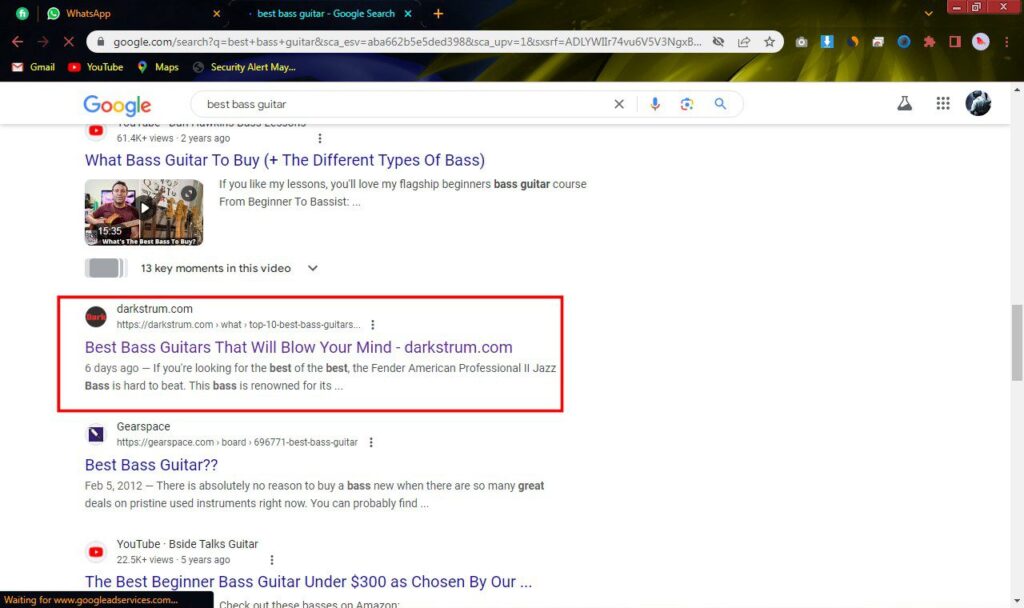This screenshot has width=1024, height=608.
Task: Open the Google account avatar
Action: (978, 103)
